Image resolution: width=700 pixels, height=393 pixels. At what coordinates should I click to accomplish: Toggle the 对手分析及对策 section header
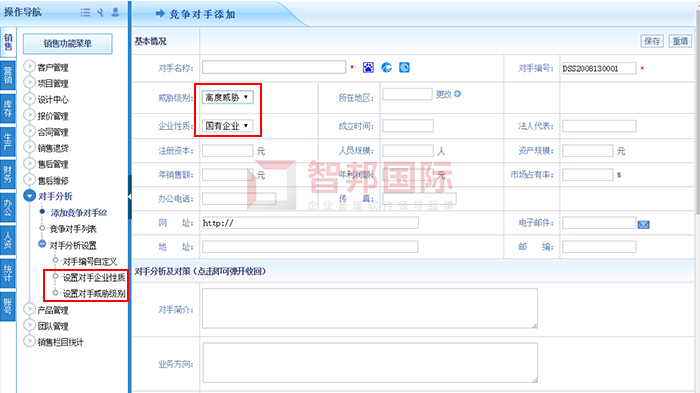(x=200, y=271)
